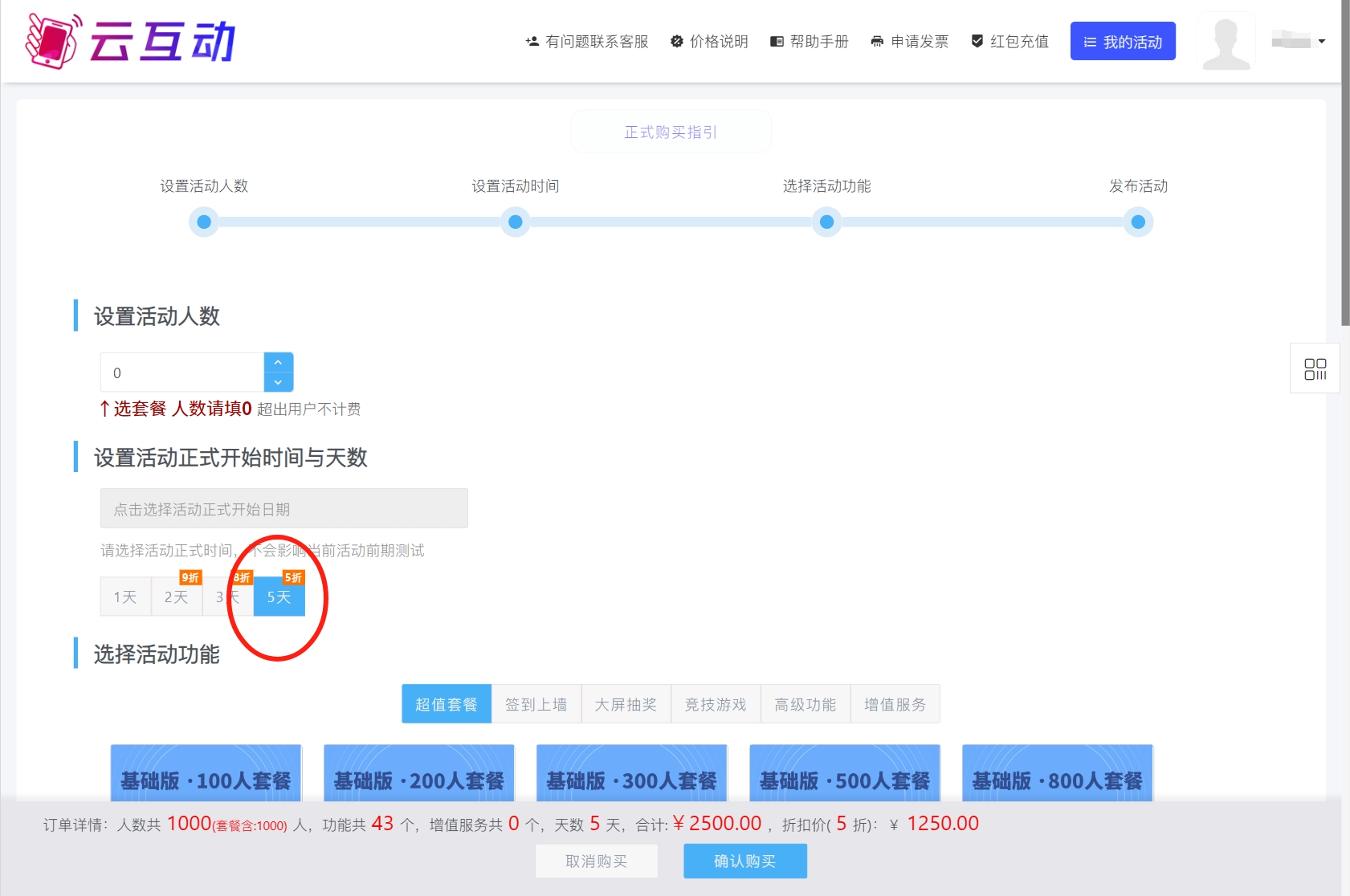Choose 基础版·500人套餐 card
Viewport: 1350px width, 896px height.
tap(844, 772)
